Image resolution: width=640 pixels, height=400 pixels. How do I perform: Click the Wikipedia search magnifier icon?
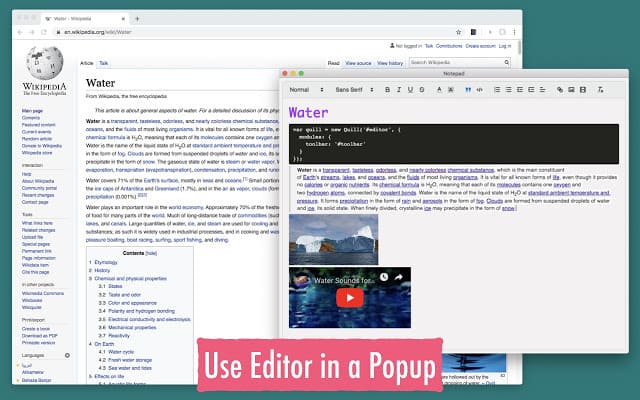[x=507, y=62]
